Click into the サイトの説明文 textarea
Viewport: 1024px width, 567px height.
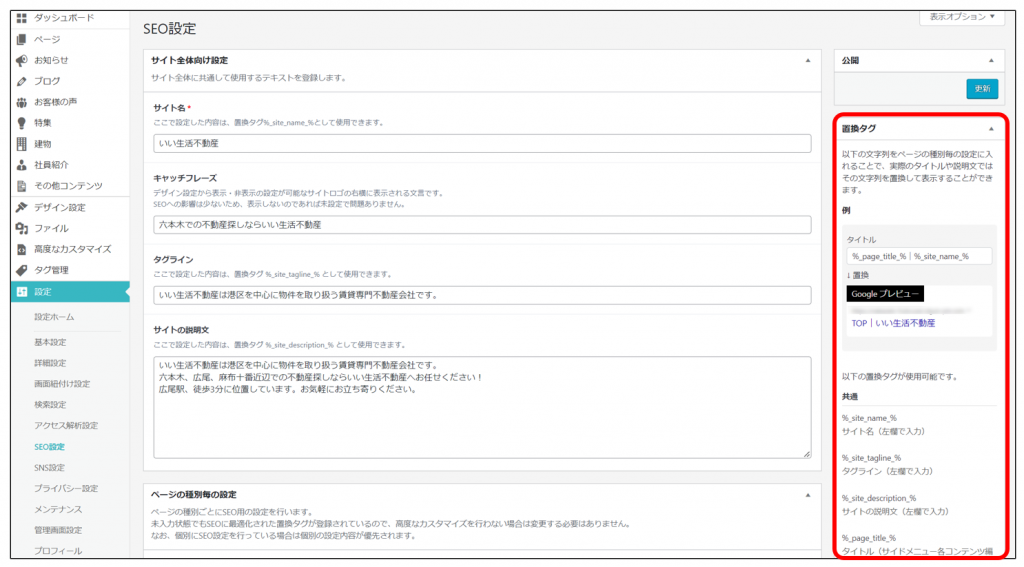(481, 407)
